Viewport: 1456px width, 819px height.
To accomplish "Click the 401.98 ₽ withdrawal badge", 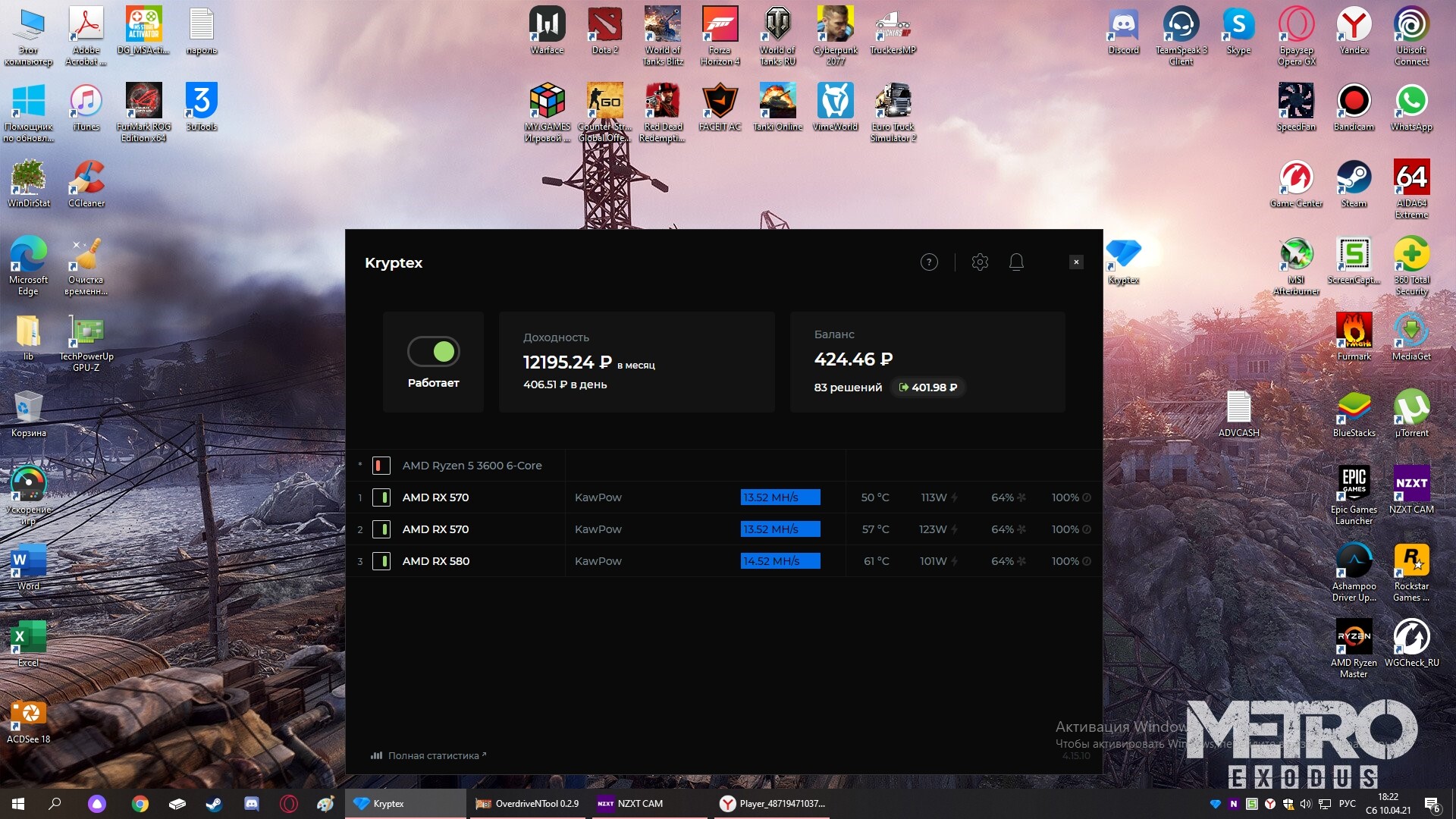I will click(x=927, y=388).
